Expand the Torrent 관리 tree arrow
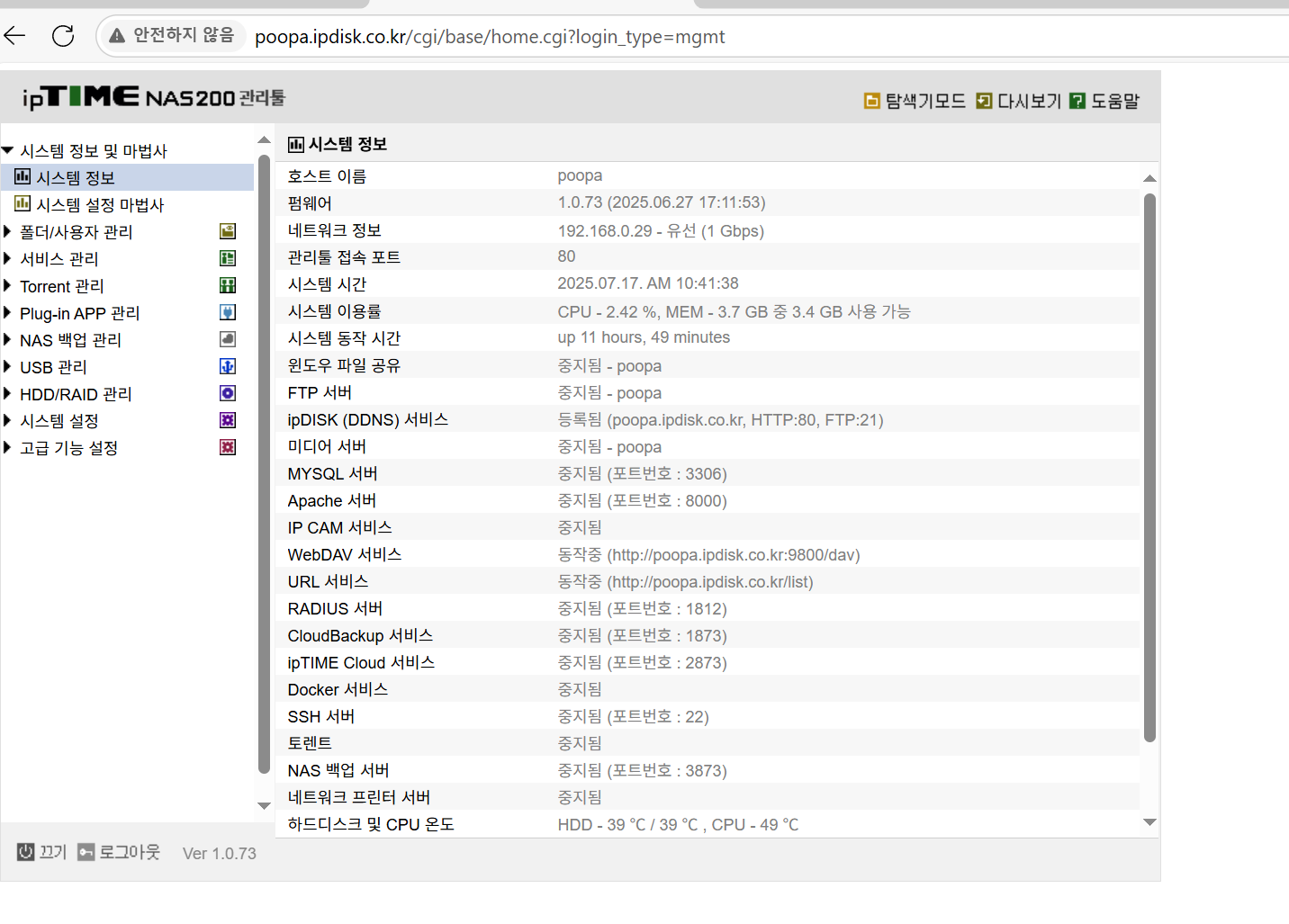The height and width of the screenshot is (924, 1289). 7,286
